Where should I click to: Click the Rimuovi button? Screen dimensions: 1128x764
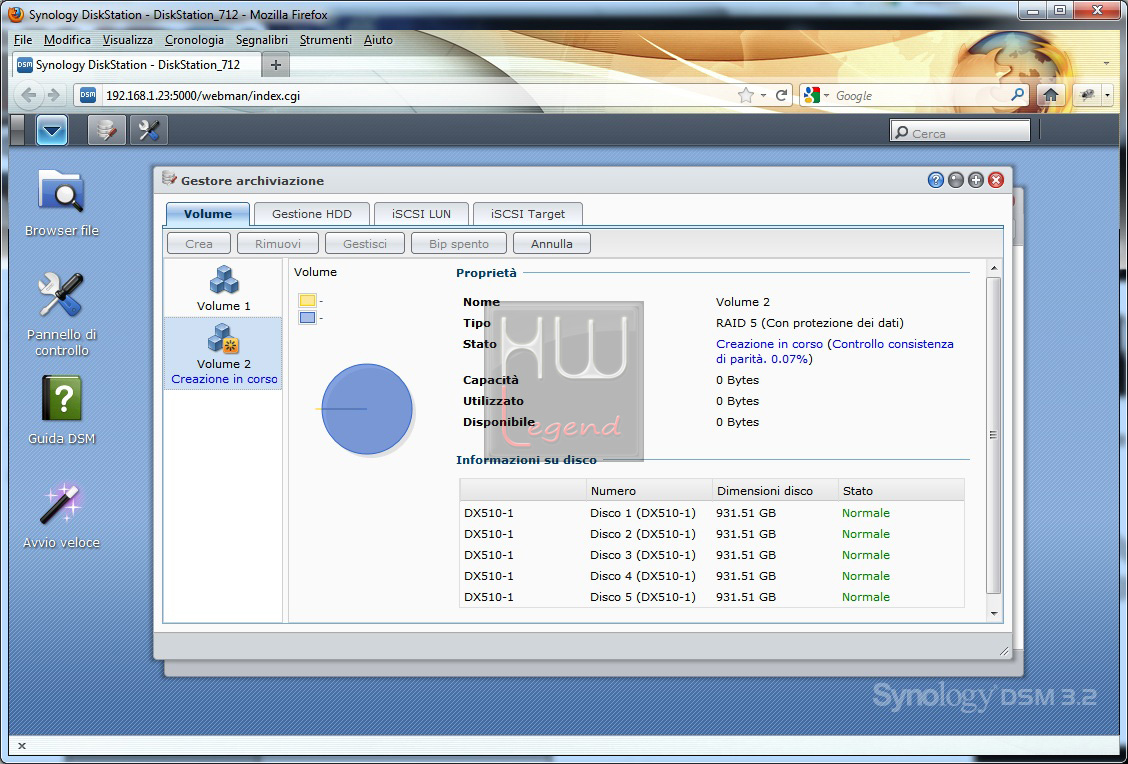[x=278, y=244]
